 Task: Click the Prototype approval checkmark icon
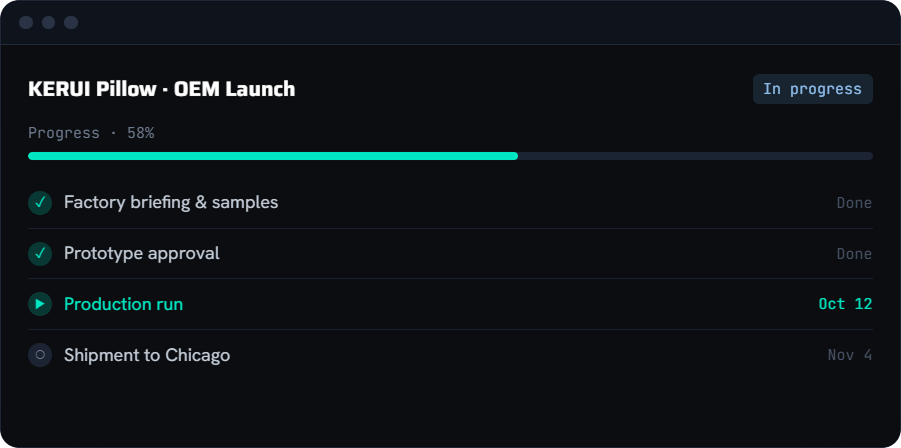[x=40, y=254]
